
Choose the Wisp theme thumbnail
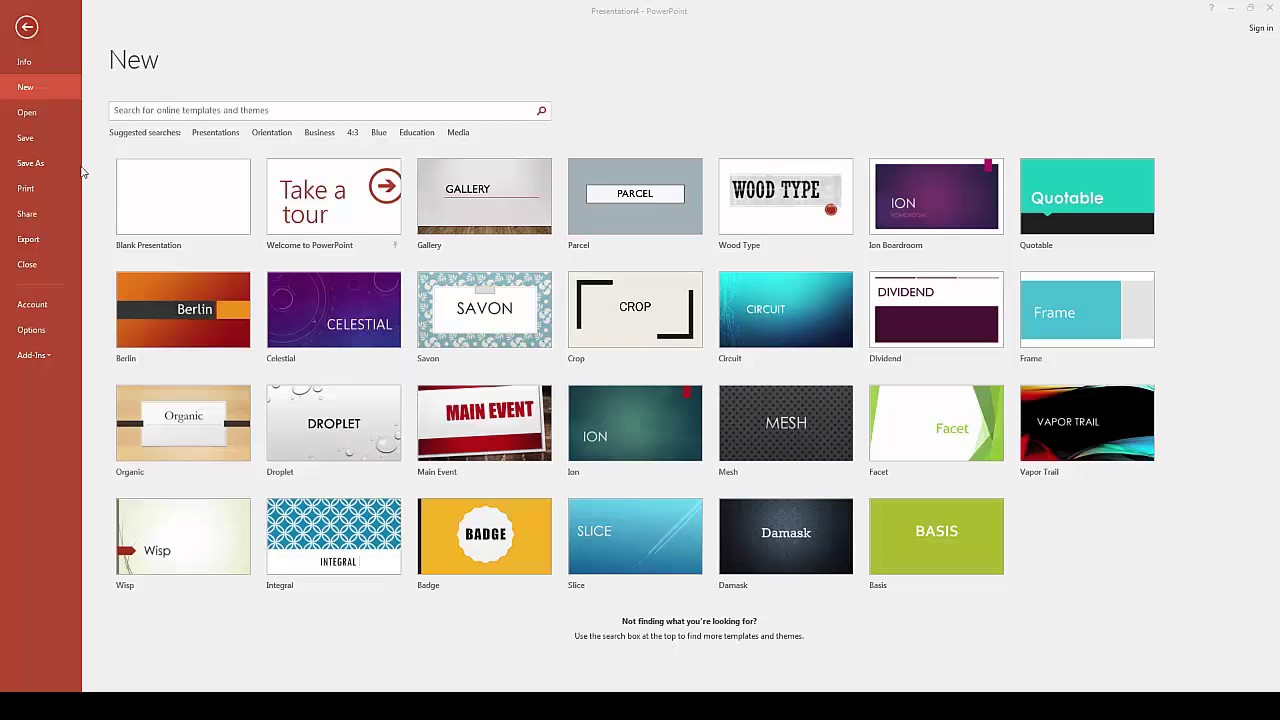(183, 537)
